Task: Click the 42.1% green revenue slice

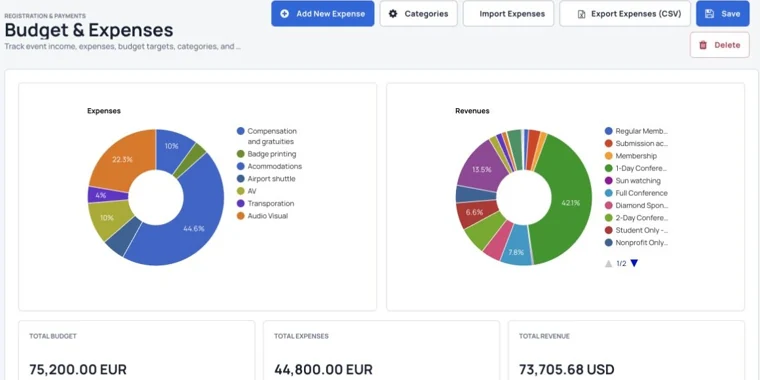Action: click(570, 203)
